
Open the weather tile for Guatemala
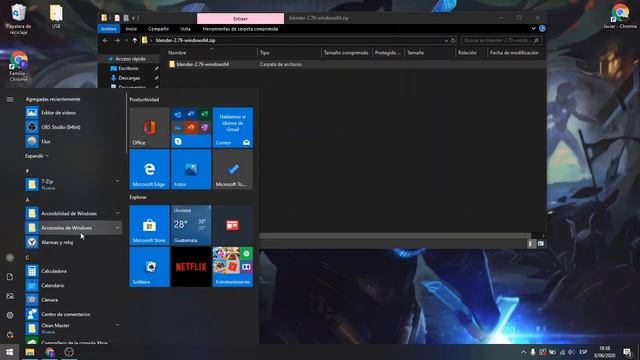[x=191, y=225]
